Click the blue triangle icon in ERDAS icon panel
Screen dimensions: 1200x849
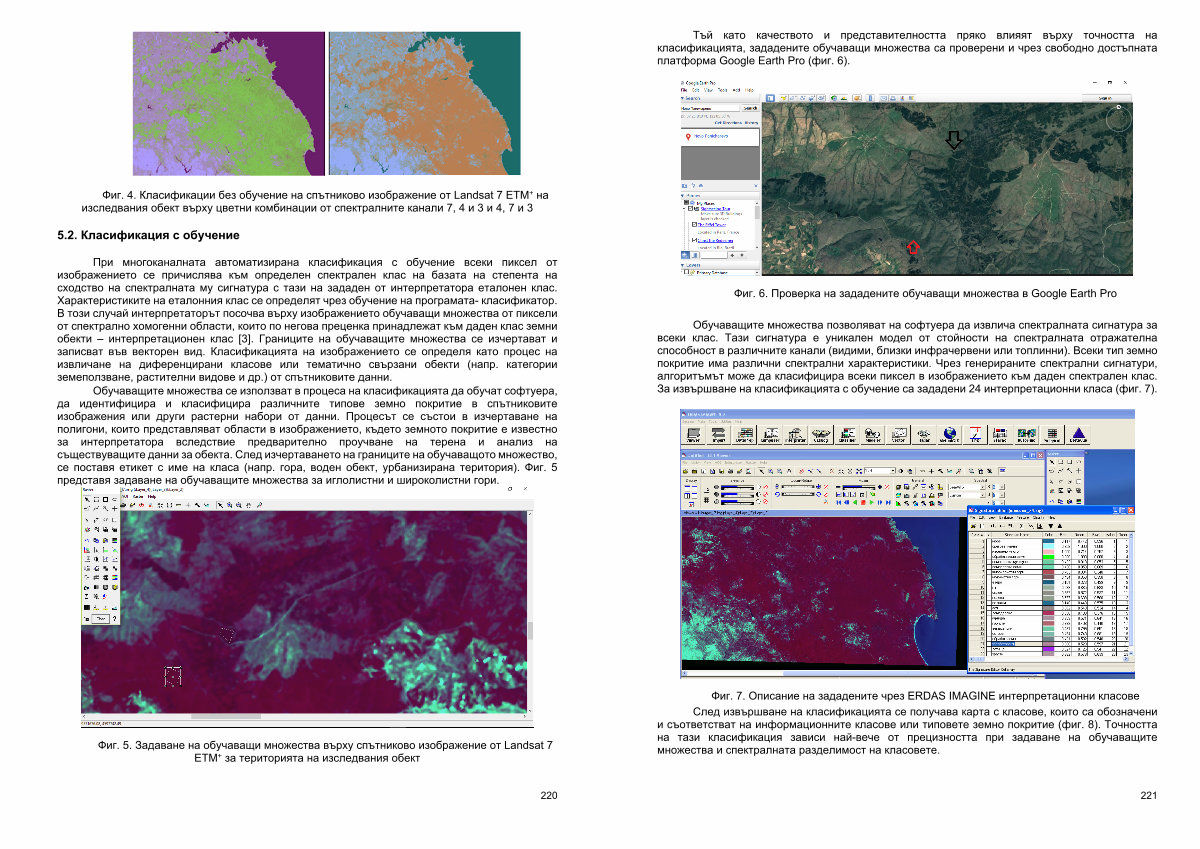(1078, 432)
